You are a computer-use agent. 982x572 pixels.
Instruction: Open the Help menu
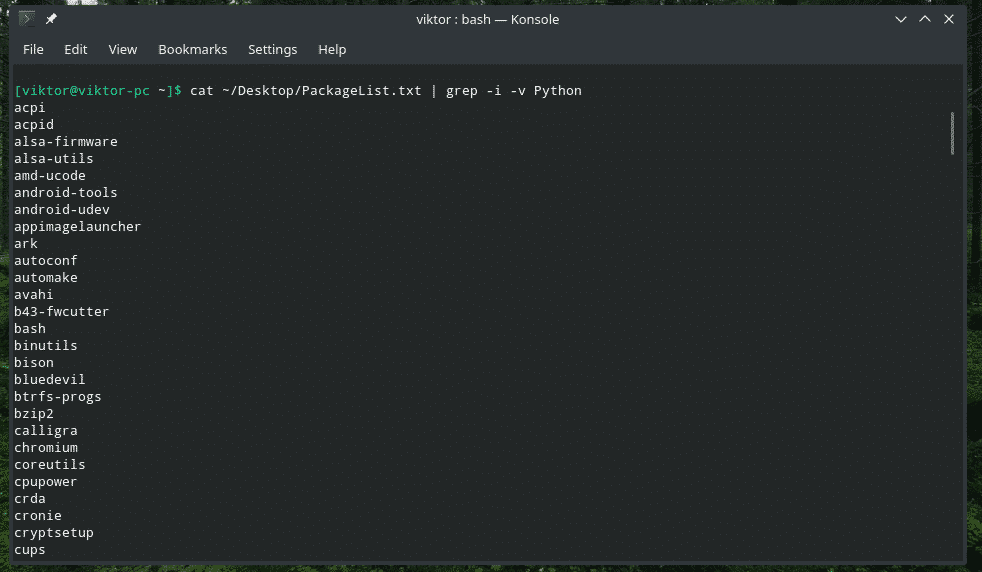tap(332, 49)
